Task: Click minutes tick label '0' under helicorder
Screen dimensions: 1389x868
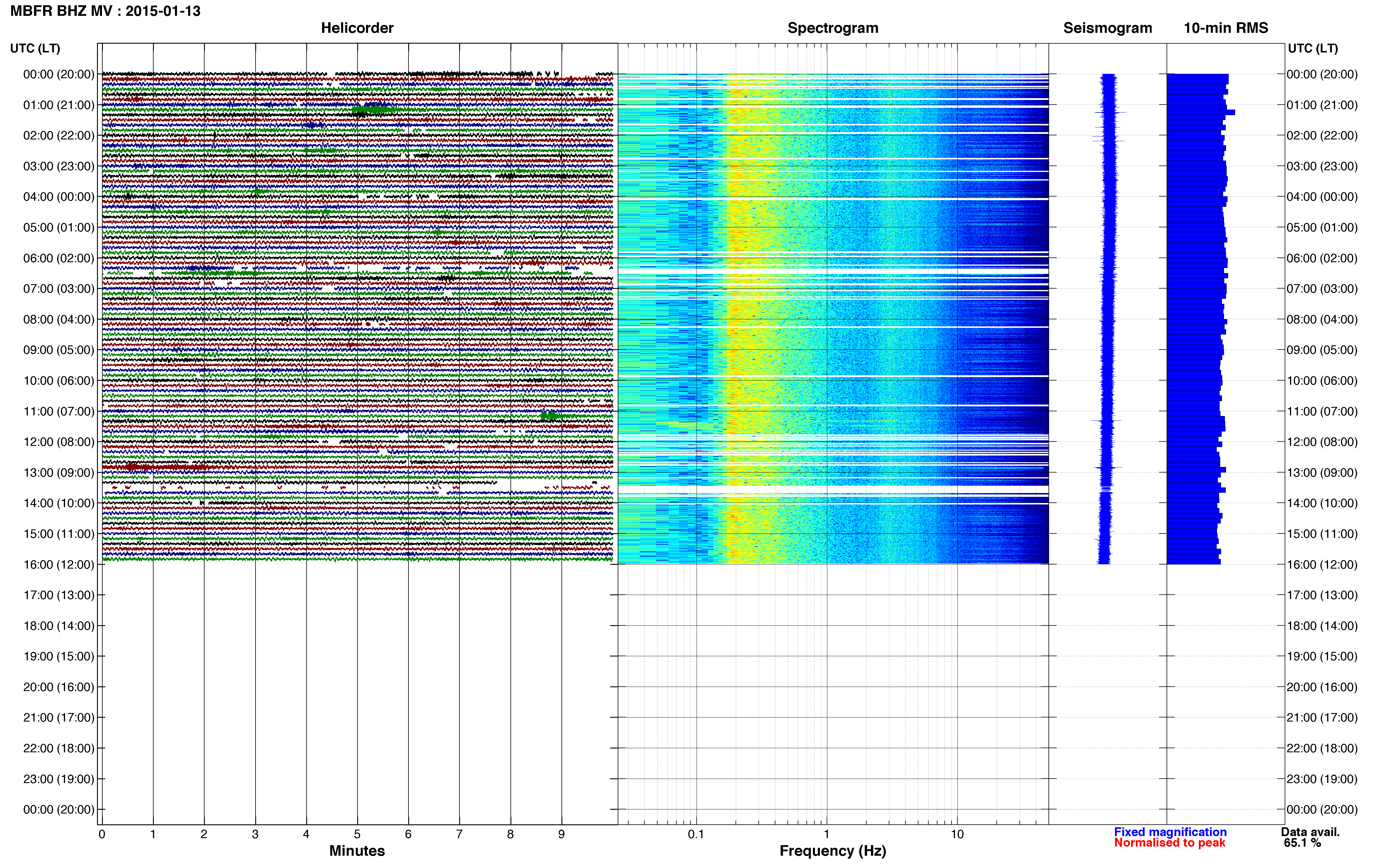Action: tap(102, 835)
